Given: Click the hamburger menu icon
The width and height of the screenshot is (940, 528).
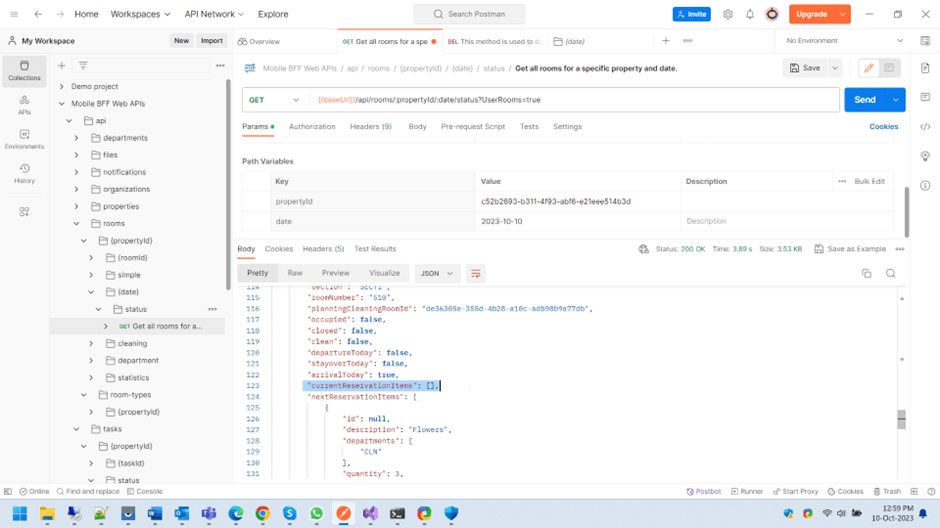Looking at the screenshot, I should click(14, 14).
